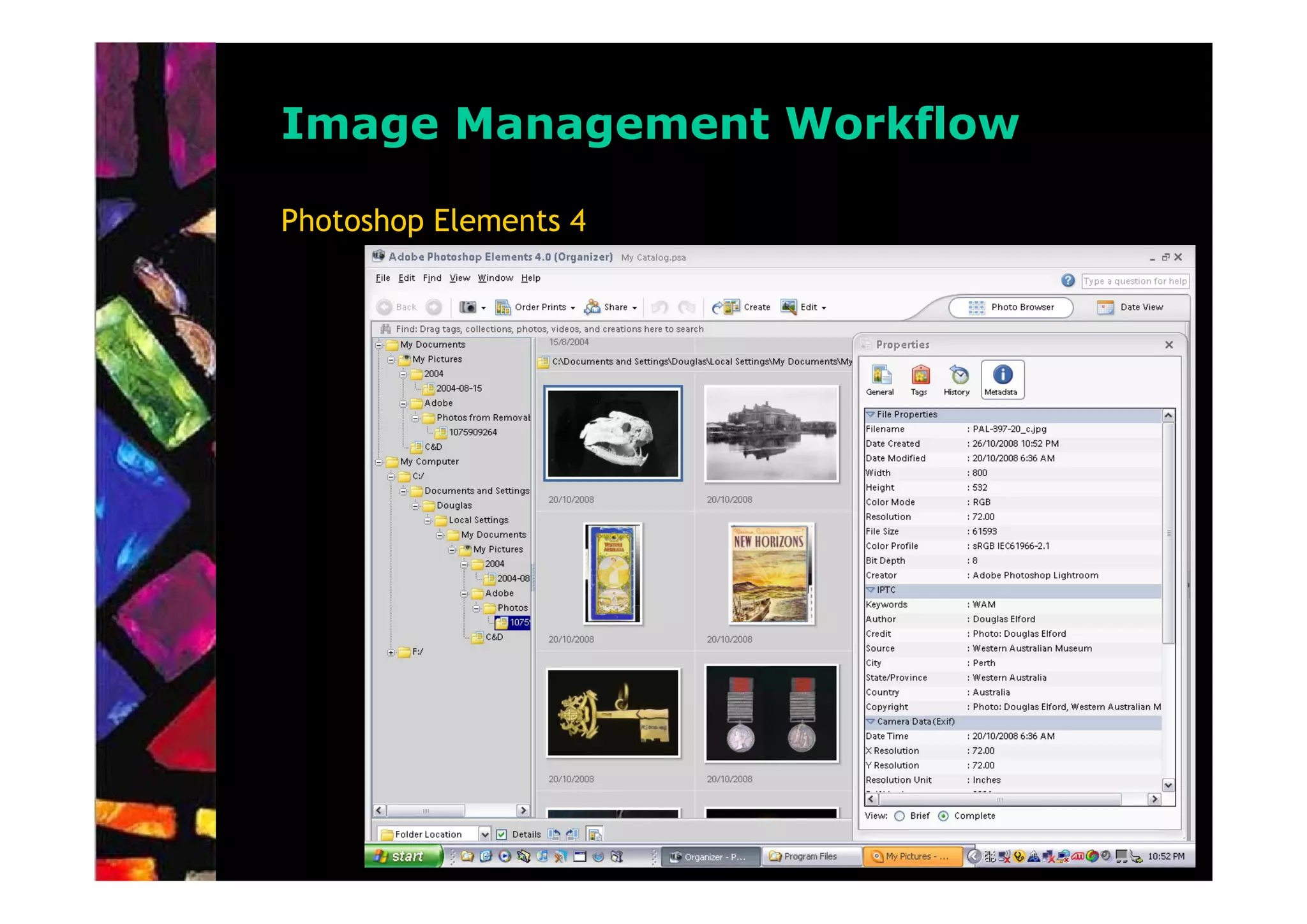The image size is (1307, 924).
Task: Click the Internet Explorer quick launch icon
Action: (486, 856)
